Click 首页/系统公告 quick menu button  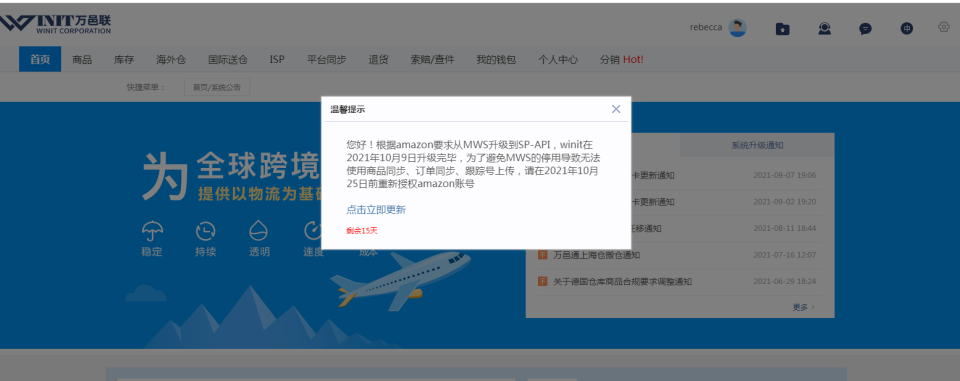tap(217, 88)
